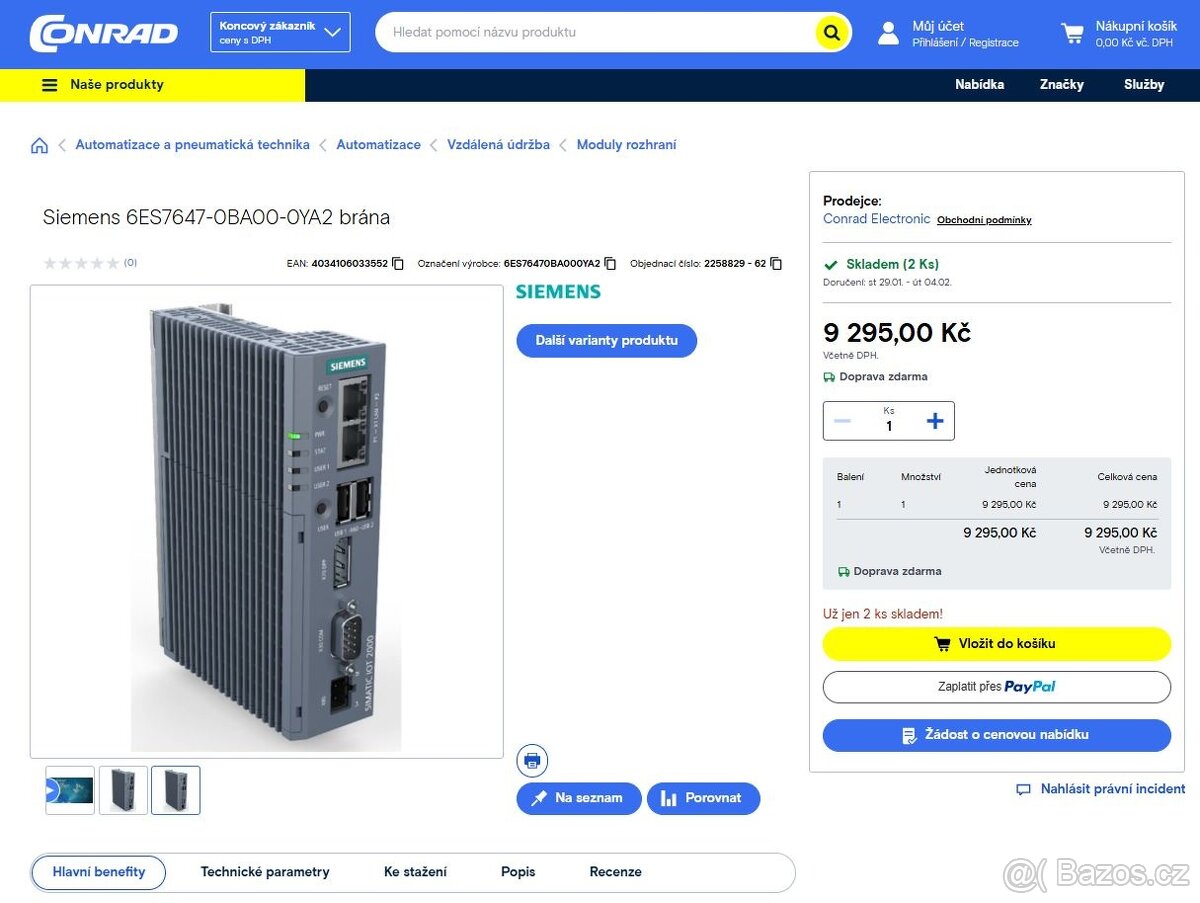Click the product star rating

click(81, 263)
